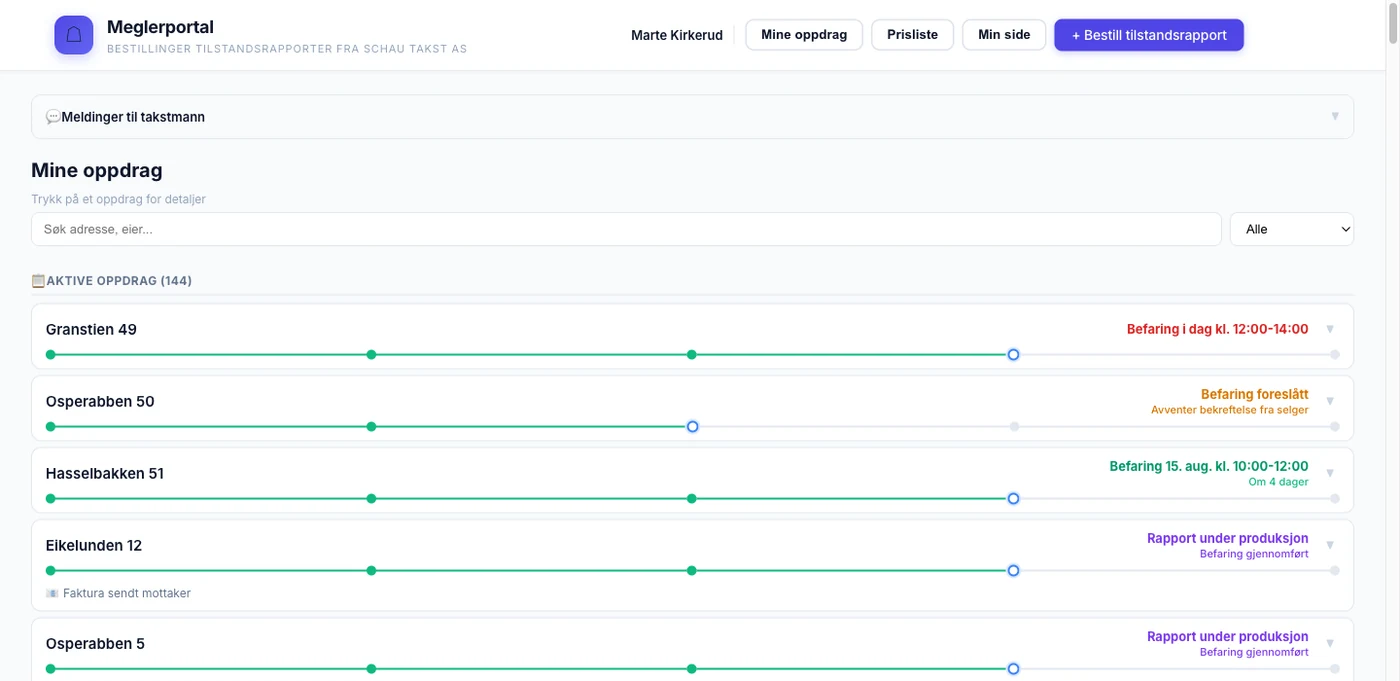Image resolution: width=1400 pixels, height=681 pixels.
Task: Click the AKTIVE OPPDRAG (144) heading
Action: (119, 281)
